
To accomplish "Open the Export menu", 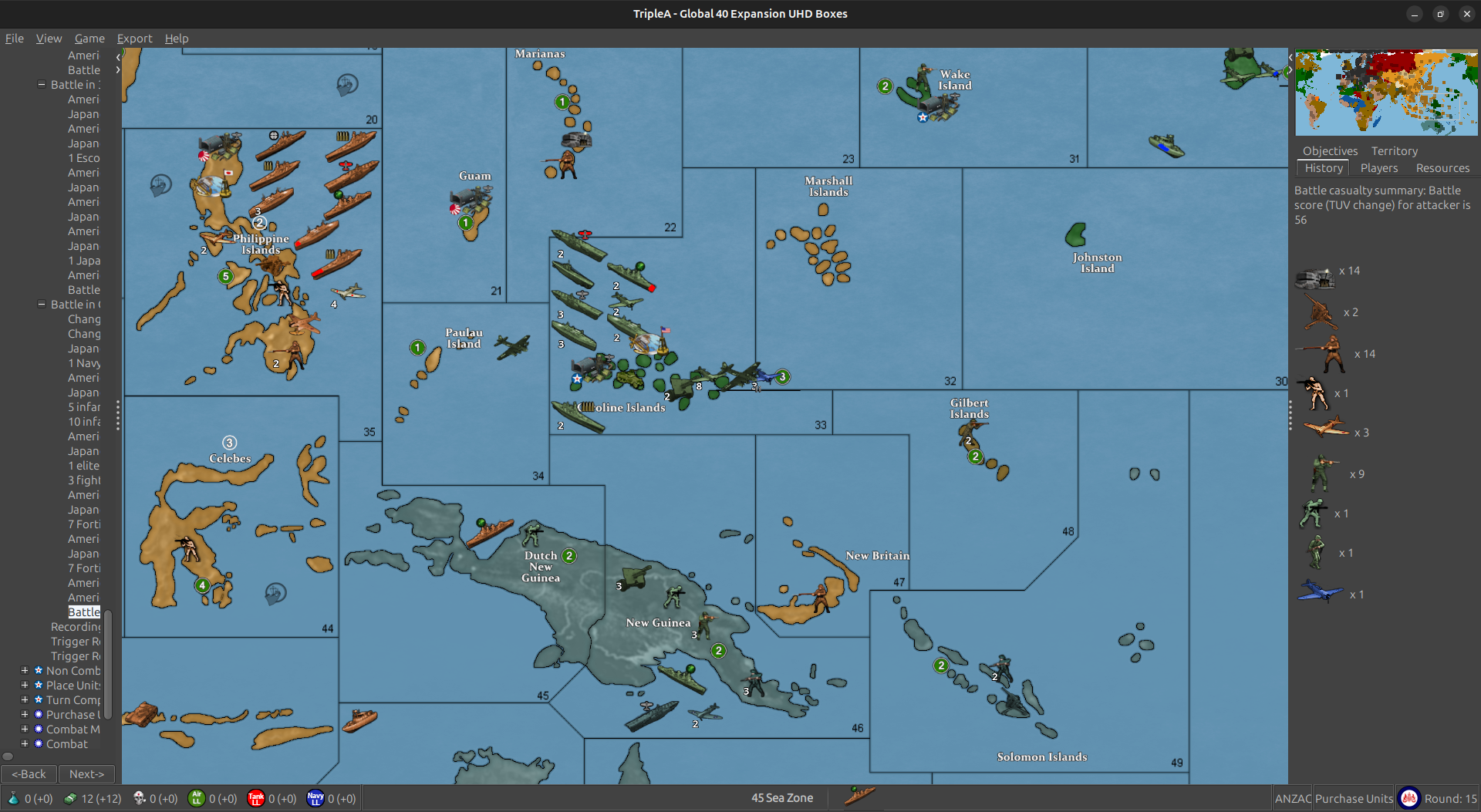I will (134, 39).
